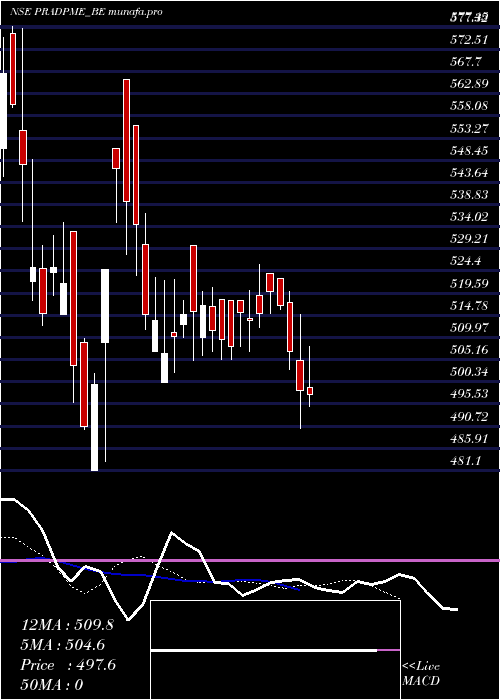Click the 485.91 price axis label
500x700 pixels.
tap(468, 439)
